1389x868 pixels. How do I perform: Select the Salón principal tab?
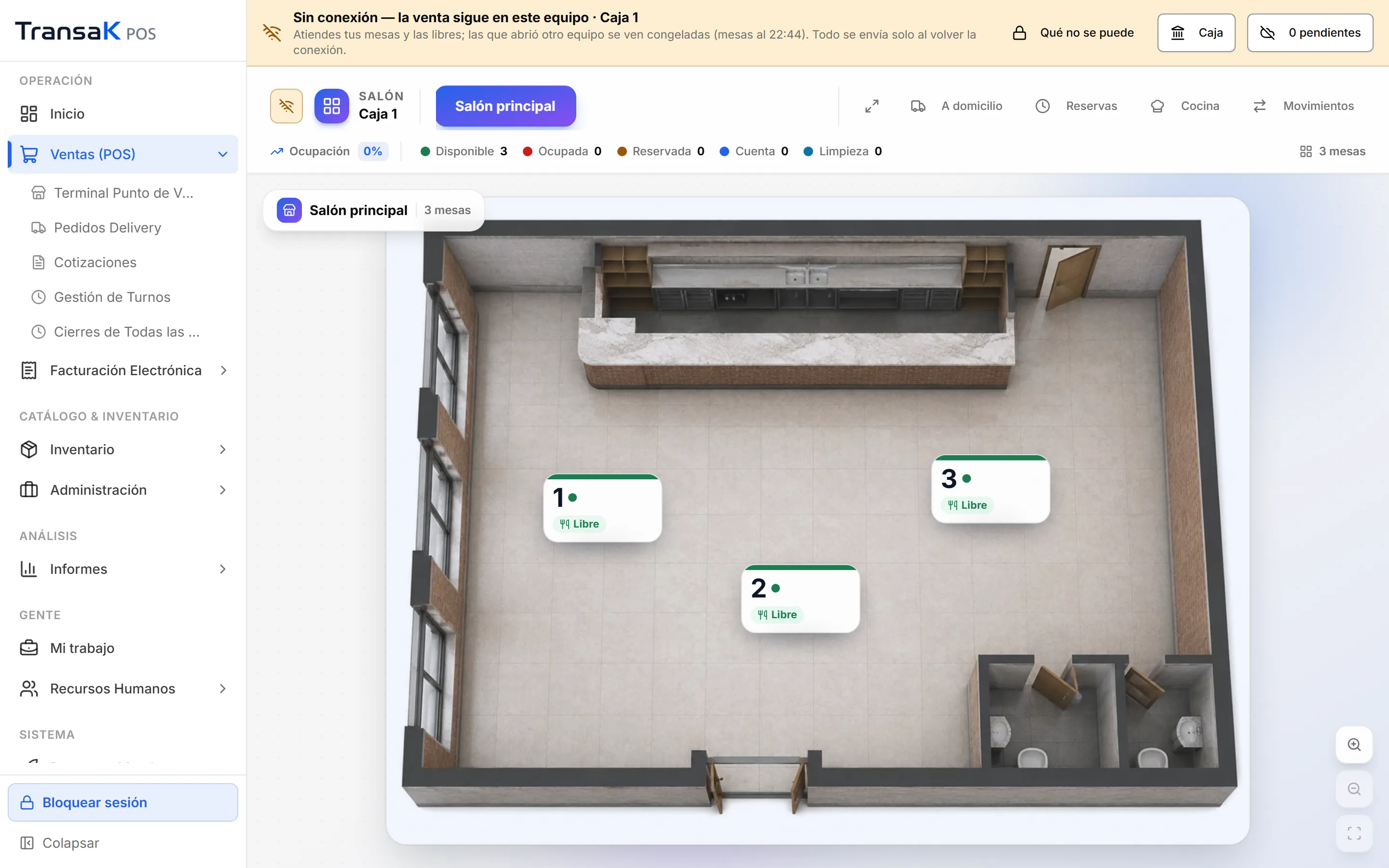(505, 106)
